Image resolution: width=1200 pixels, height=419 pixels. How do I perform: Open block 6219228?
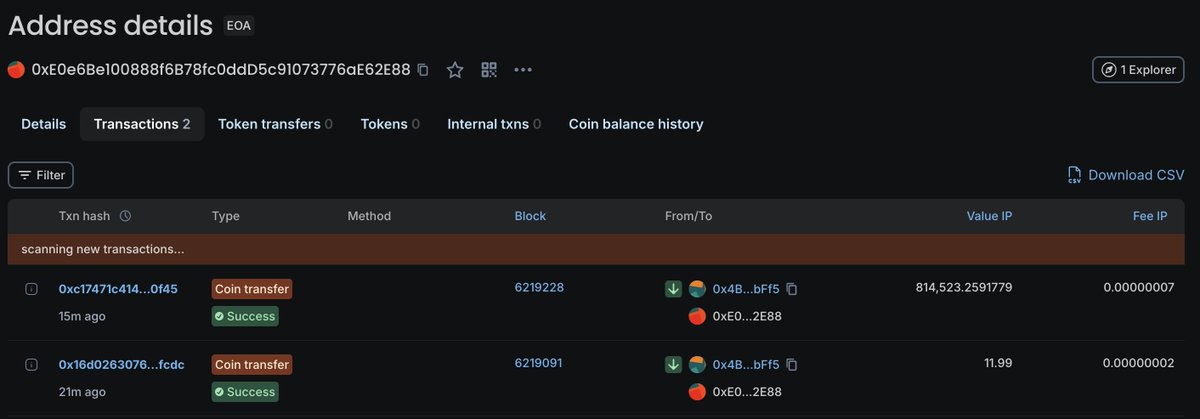pos(539,288)
